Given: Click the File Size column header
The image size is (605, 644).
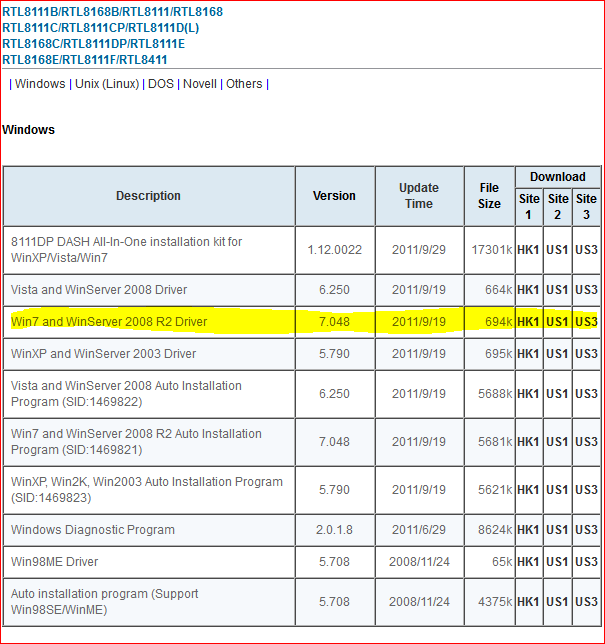Looking at the screenshot, I should (489, 196).
